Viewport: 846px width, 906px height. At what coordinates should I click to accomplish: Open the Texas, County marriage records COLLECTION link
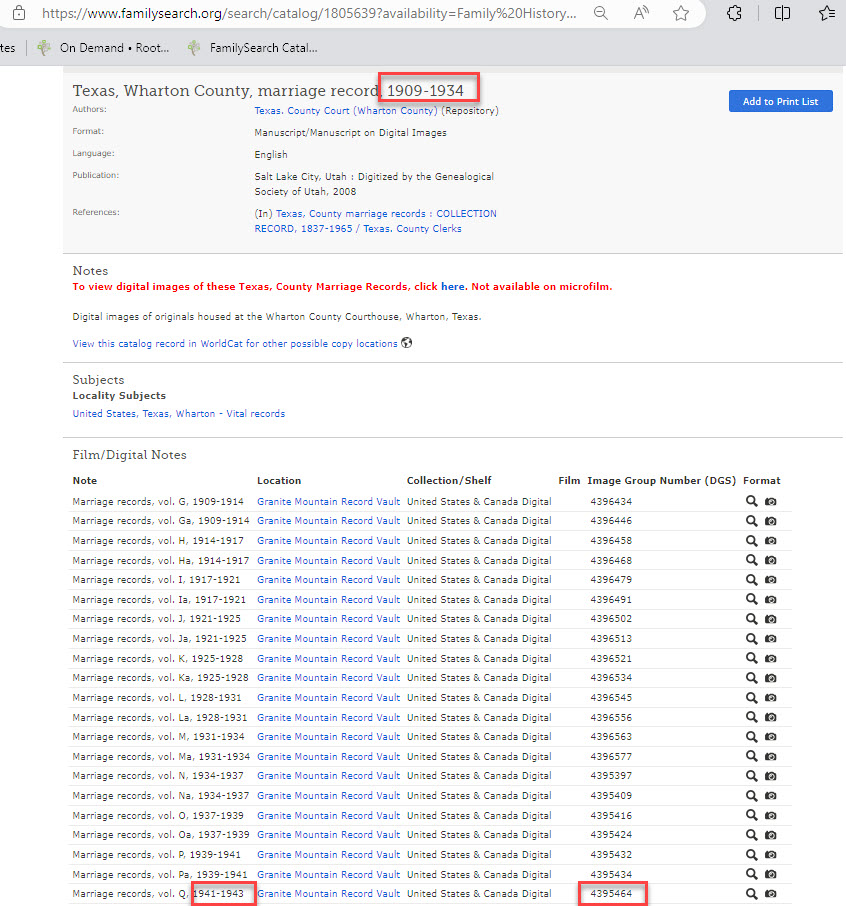[x=376, y=221]
